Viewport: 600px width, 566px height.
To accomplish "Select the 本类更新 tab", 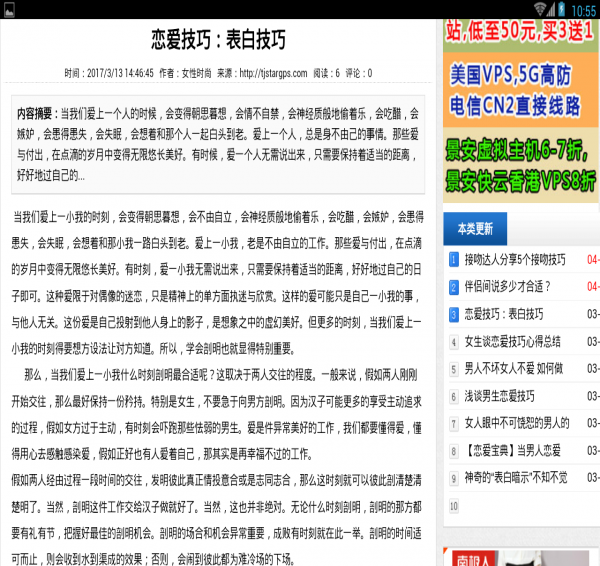I will tap(475, 229).
